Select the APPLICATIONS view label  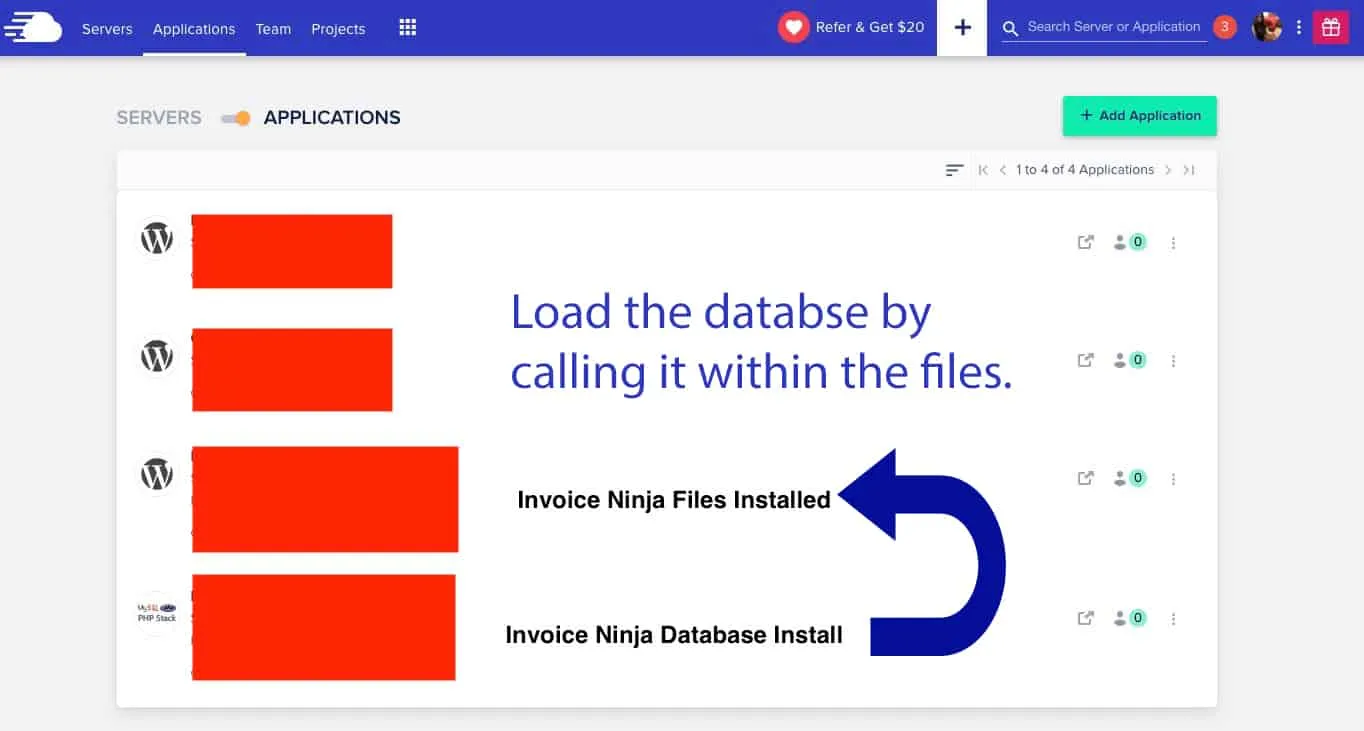332,118
